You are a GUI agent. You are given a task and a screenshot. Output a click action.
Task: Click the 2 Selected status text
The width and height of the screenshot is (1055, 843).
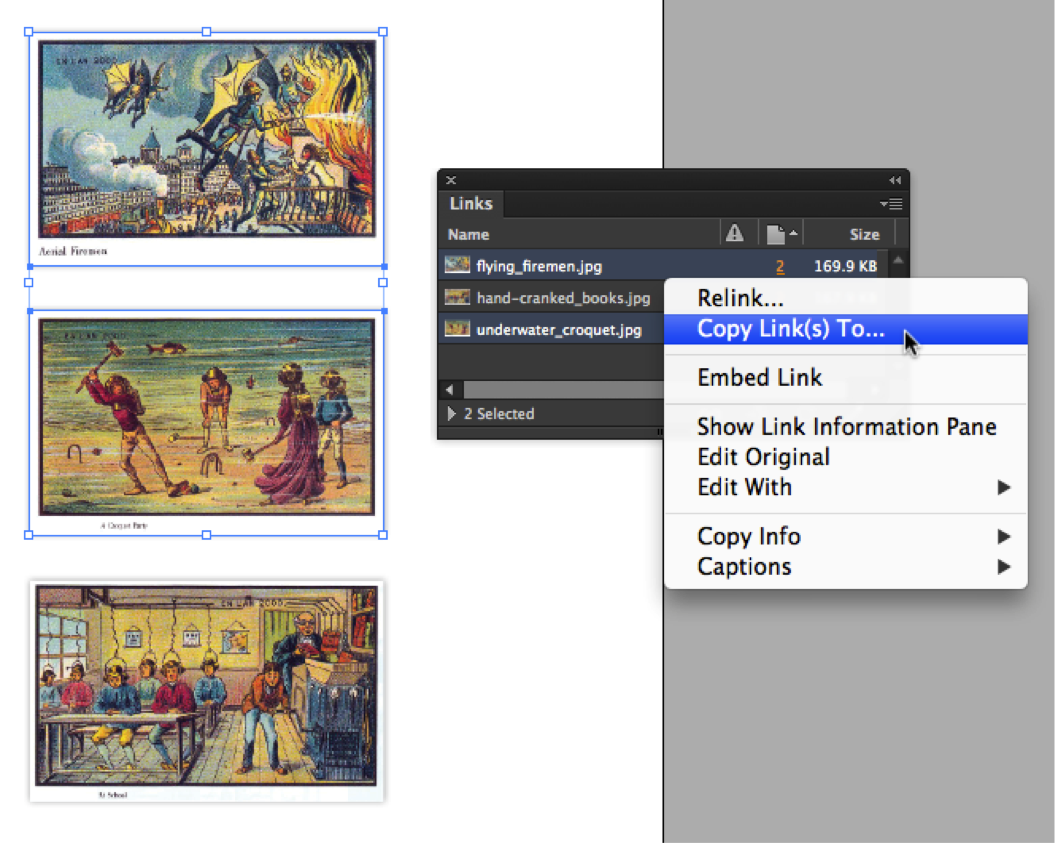499,414
